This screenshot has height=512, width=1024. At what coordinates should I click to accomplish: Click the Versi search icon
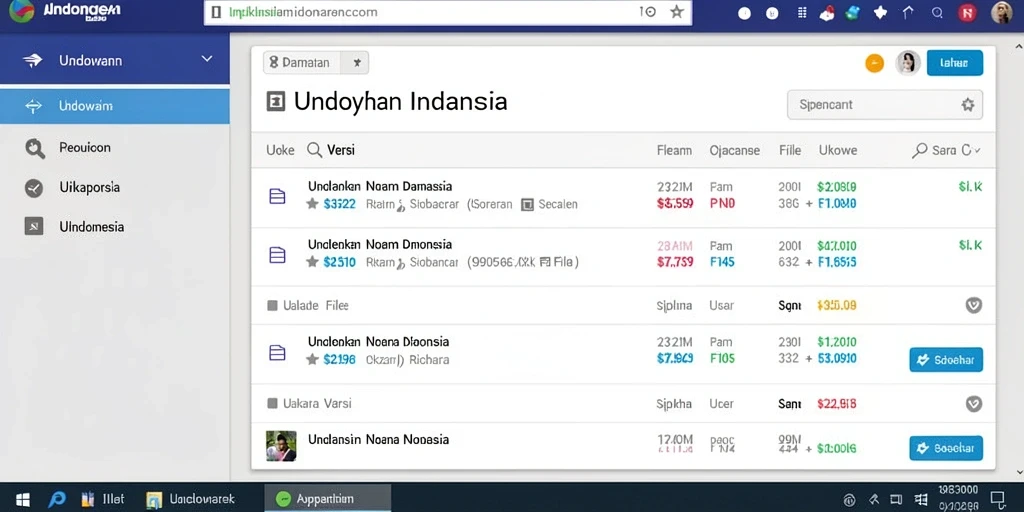314,150
